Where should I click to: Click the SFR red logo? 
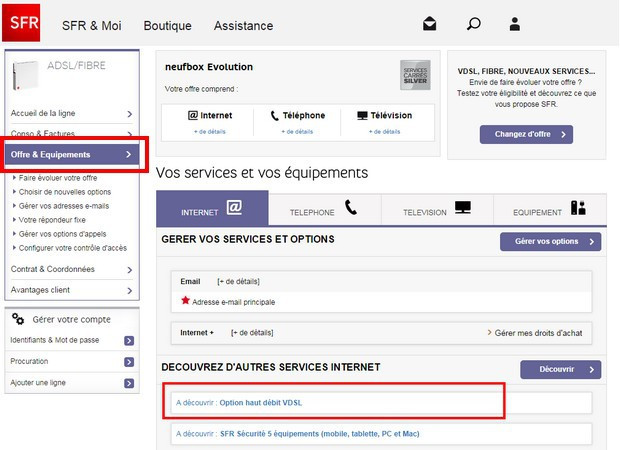pos(21,23)
